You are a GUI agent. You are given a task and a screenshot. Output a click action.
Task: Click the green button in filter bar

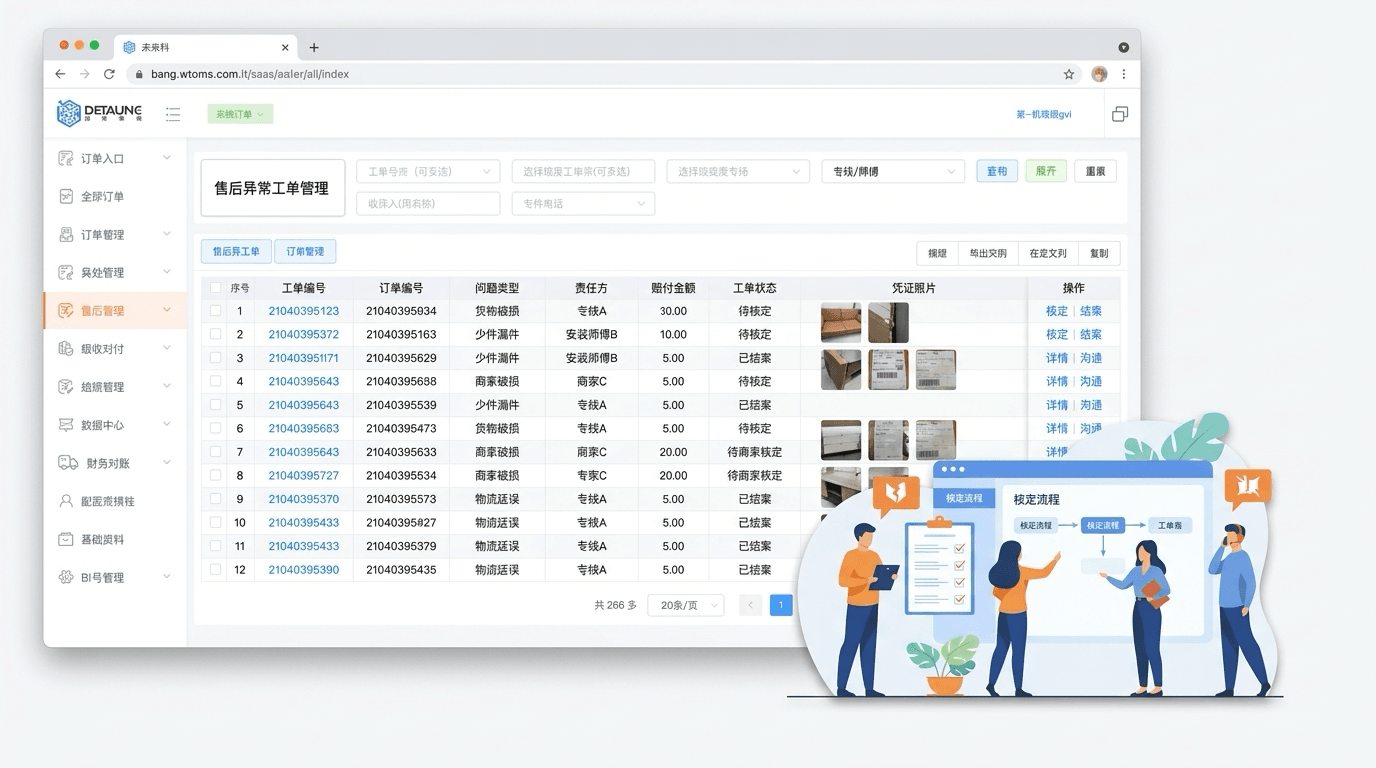pyautogui.click(x=1046, y=171)
